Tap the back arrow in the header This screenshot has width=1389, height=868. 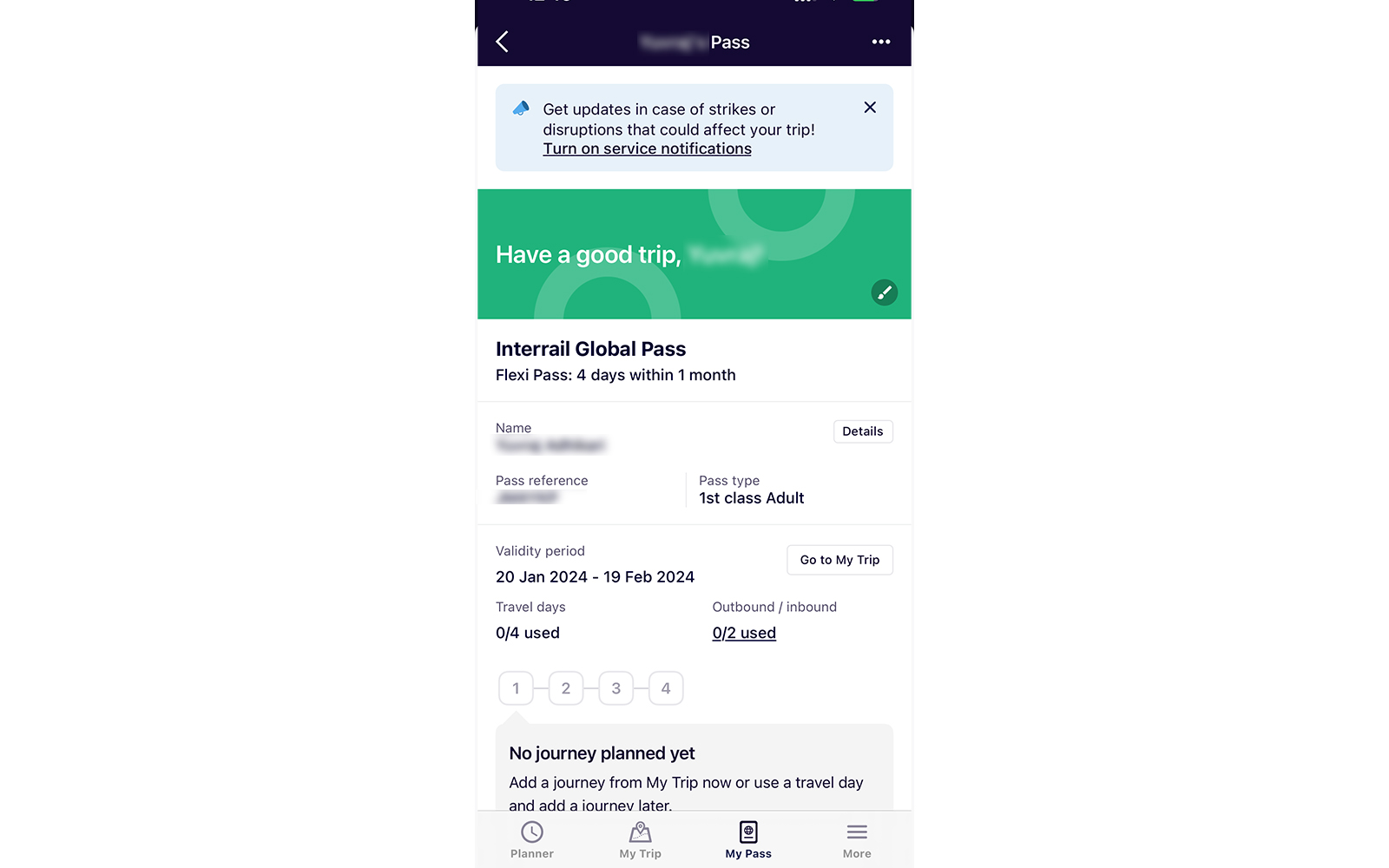pyautogui.click(x=502, y=41)
